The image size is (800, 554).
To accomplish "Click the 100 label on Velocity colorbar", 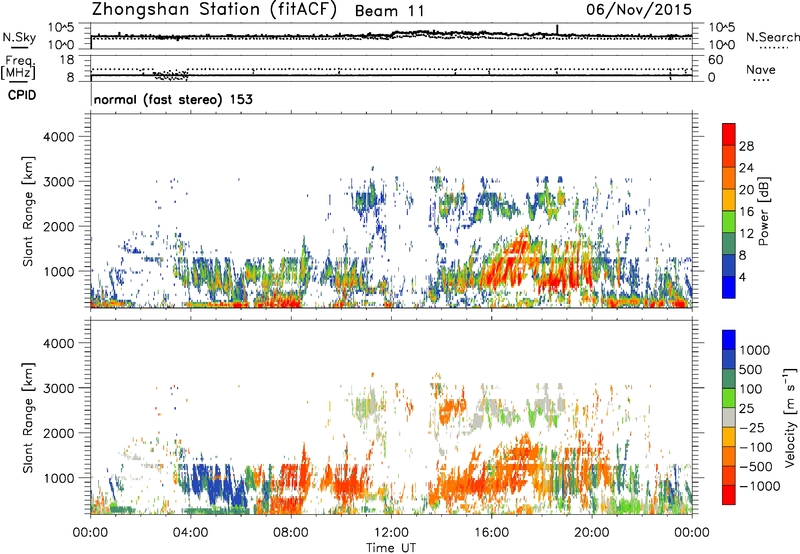I will click(x=751, y=389).
